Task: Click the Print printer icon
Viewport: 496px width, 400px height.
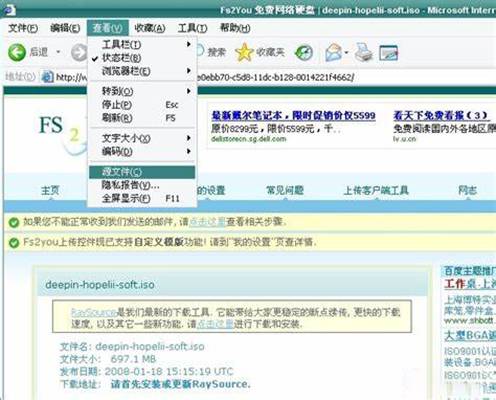Action: point(364,52)
